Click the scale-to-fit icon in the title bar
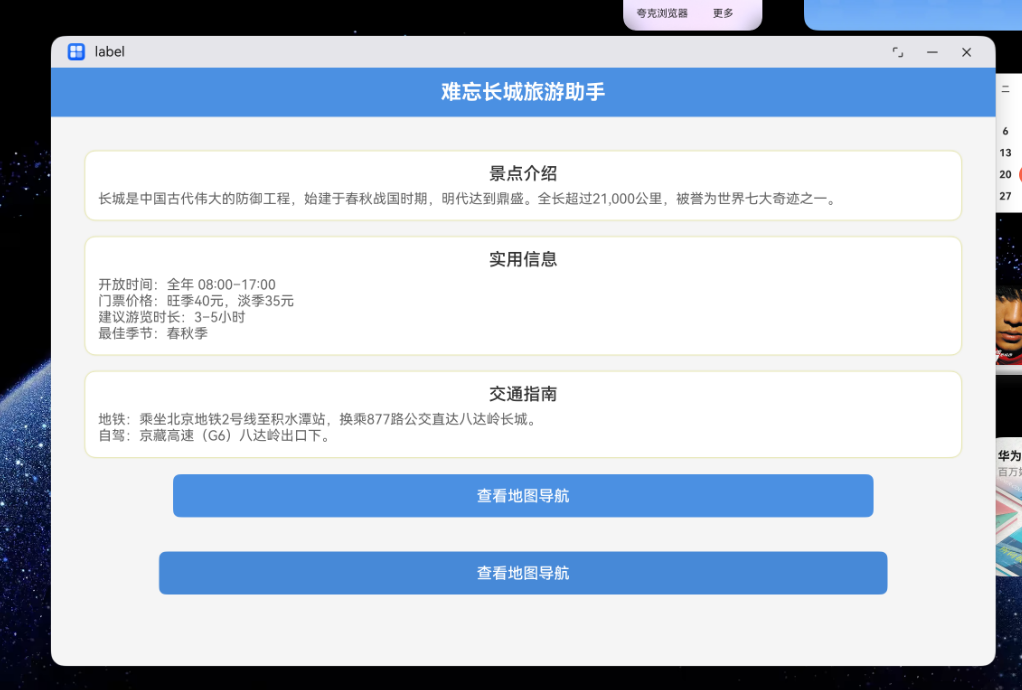Viewport: 1022px width, 690px height. pos(897,51)
